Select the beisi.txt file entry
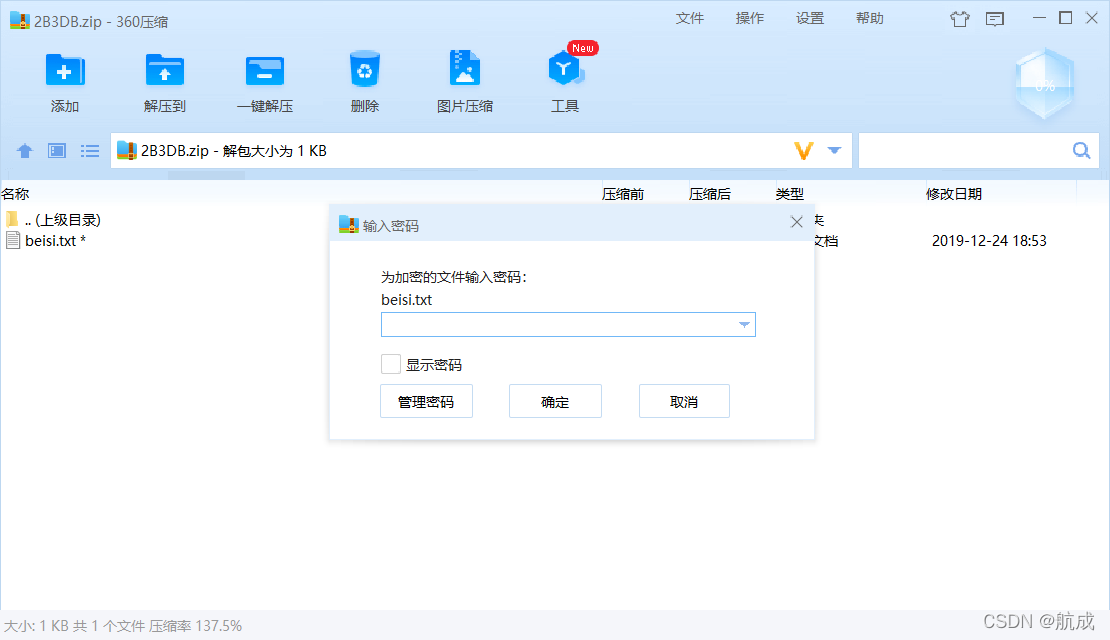Screen dimensions: 1110x640 [48, 240]
